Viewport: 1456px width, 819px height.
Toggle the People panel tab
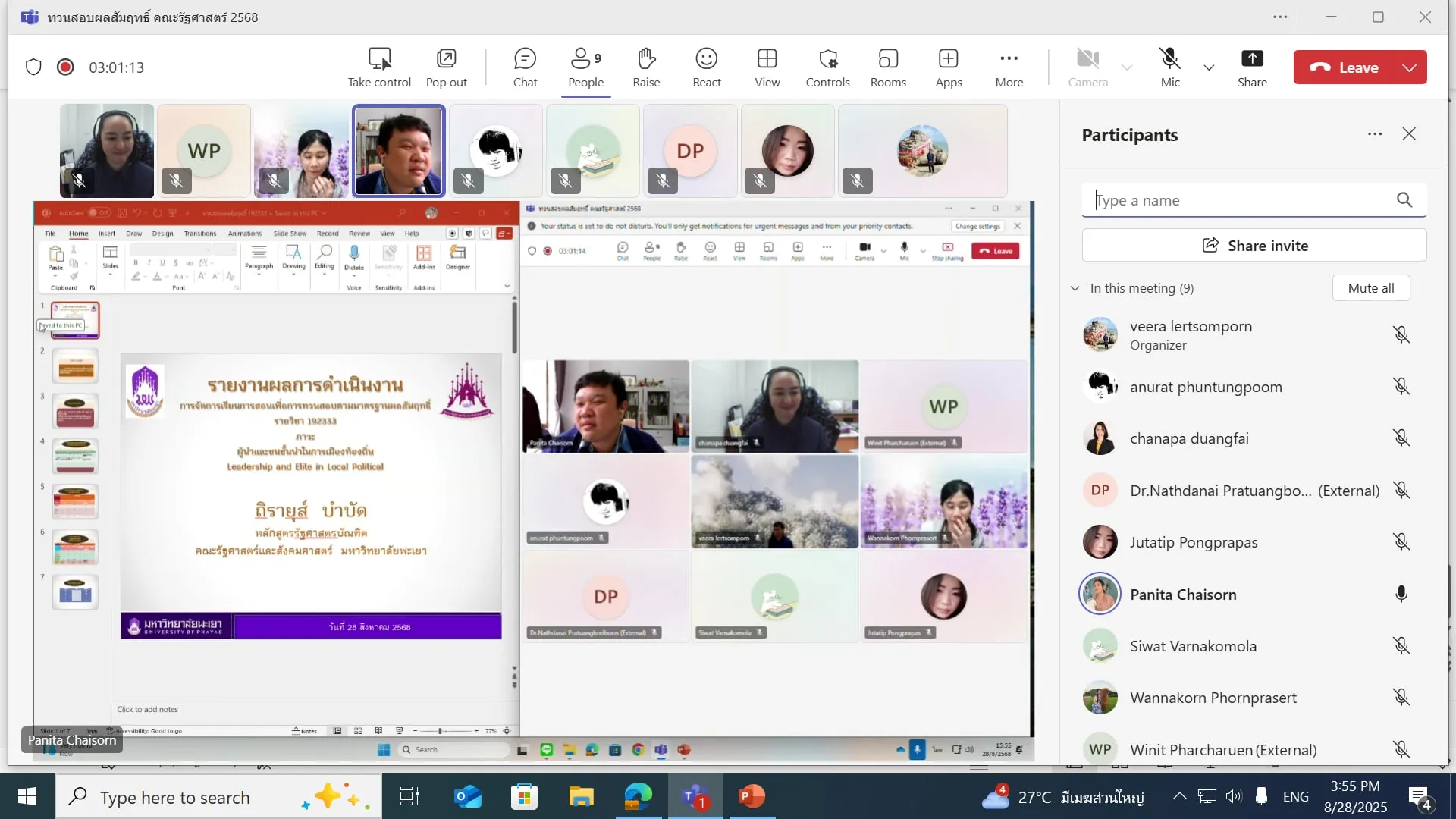pyautogui.click(x=585, y=67)
